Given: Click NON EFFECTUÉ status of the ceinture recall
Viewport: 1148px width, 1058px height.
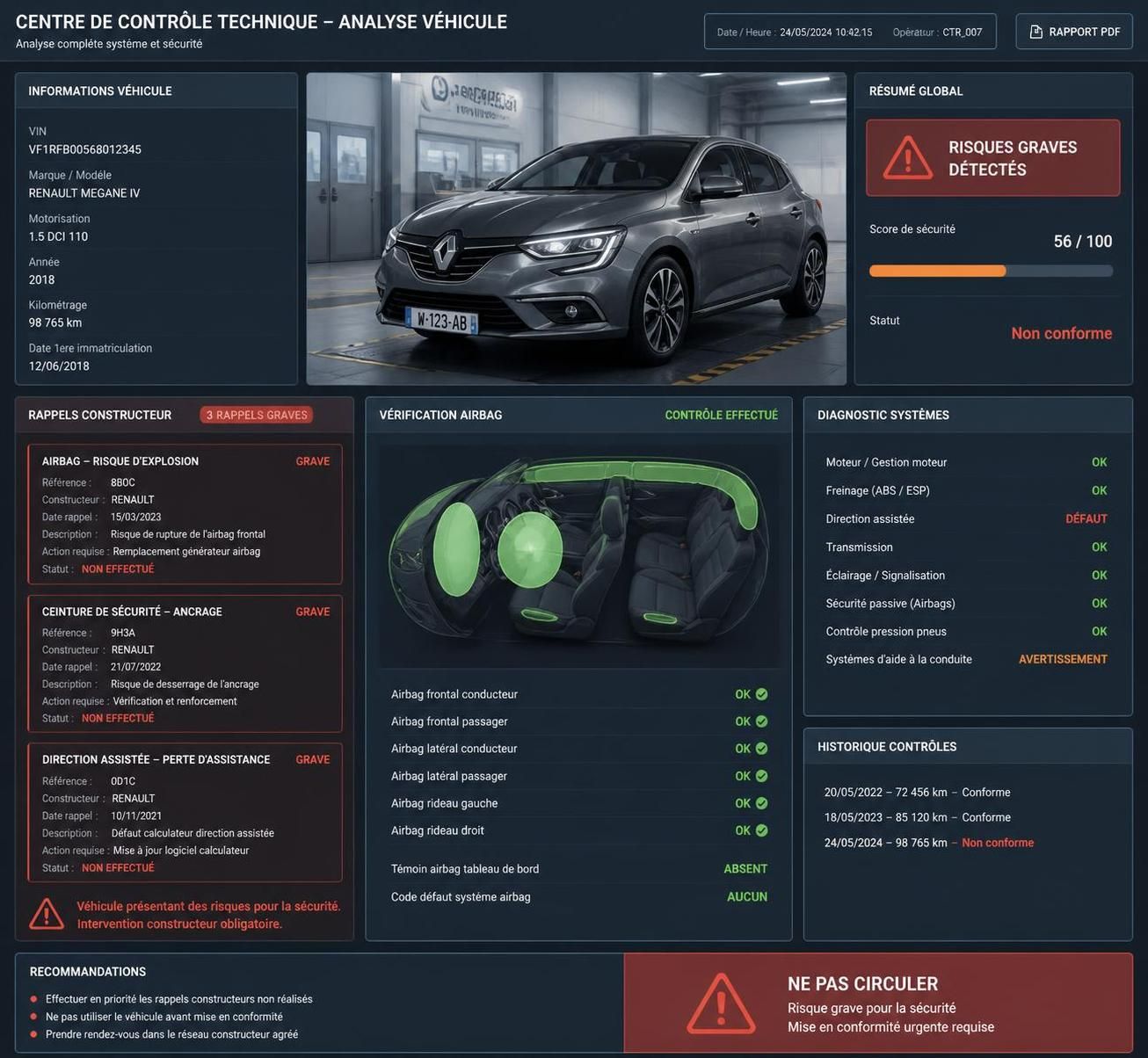Looking at the screenshot, I should (x=118, y=718).
